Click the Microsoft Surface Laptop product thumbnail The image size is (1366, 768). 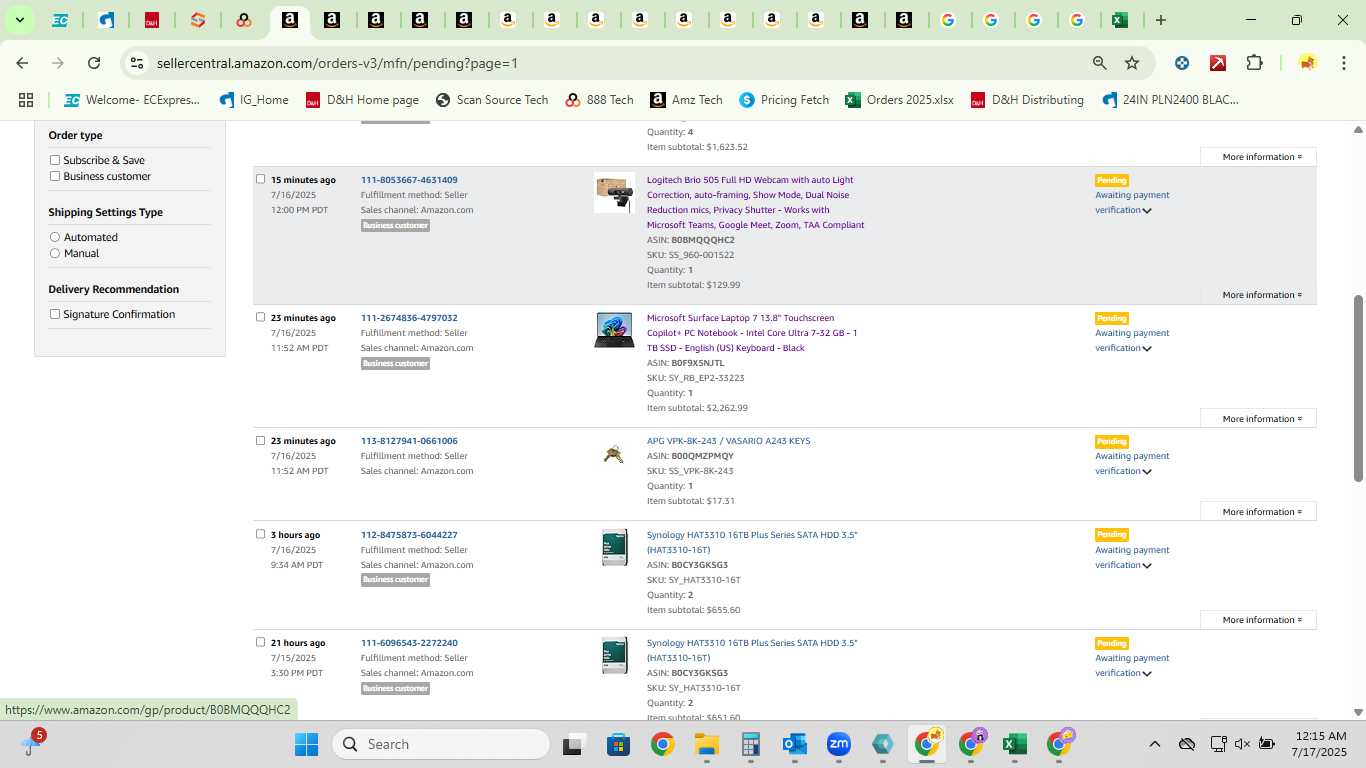[x=614, y=330]
